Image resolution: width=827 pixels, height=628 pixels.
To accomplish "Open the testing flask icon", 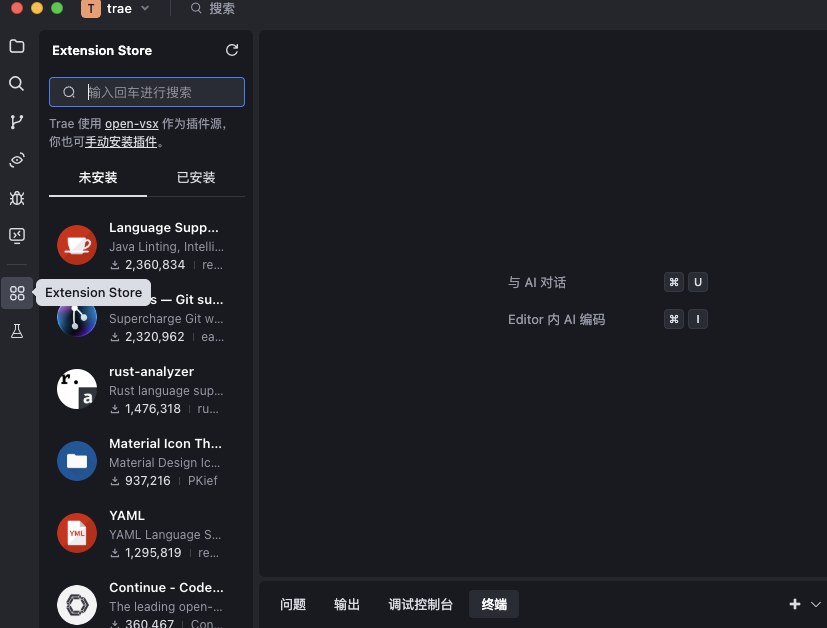I will (x=17, y=331).
